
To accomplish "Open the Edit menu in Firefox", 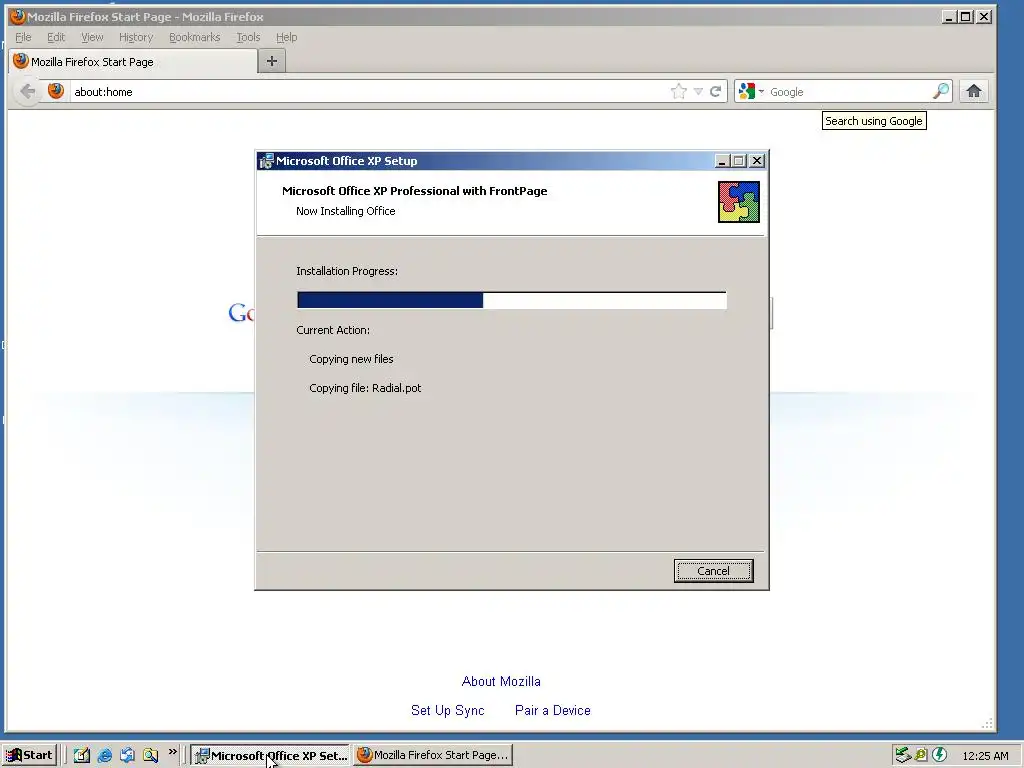I will [56, 37].
